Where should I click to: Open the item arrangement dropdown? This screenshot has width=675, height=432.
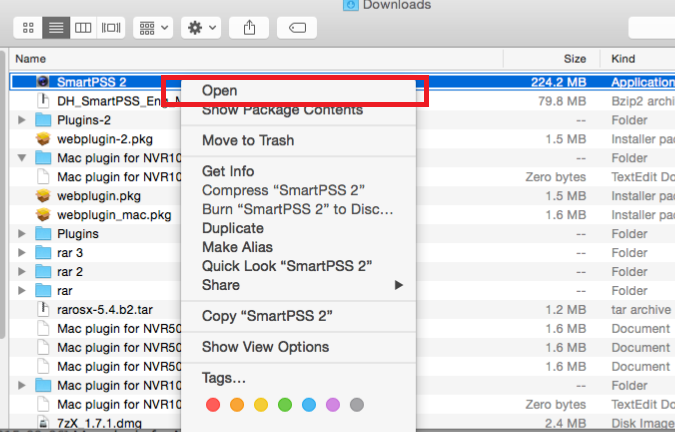(x=153, y=28)
